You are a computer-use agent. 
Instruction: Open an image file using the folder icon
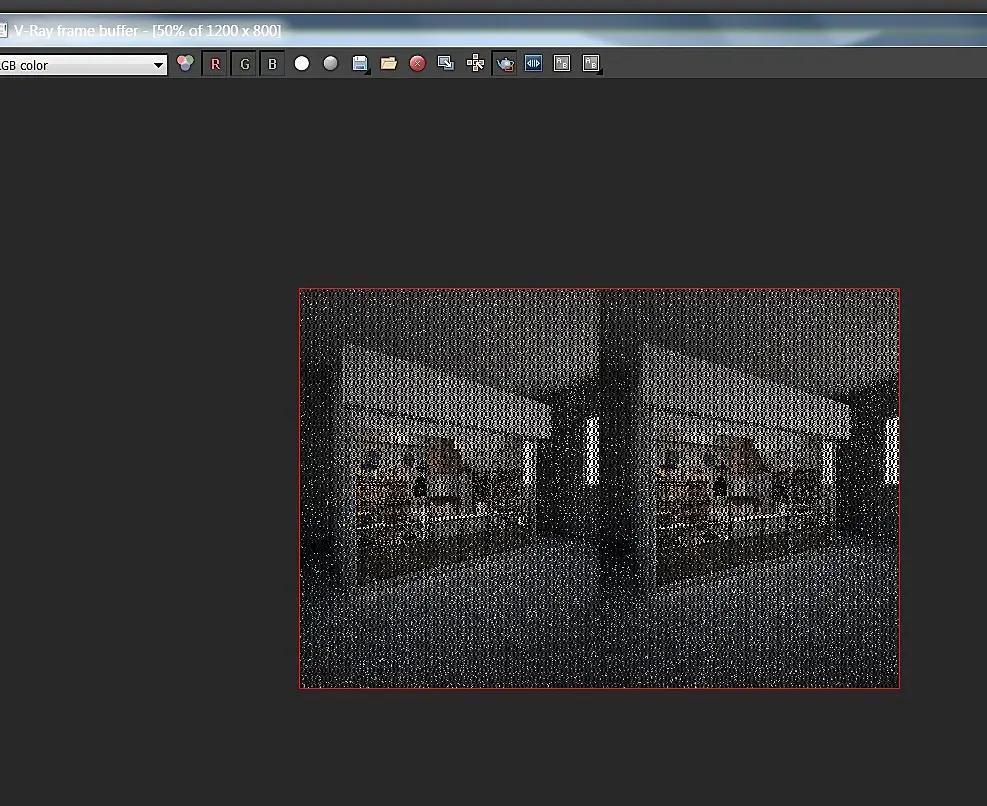pyautogui.click(x=389, y=64)
